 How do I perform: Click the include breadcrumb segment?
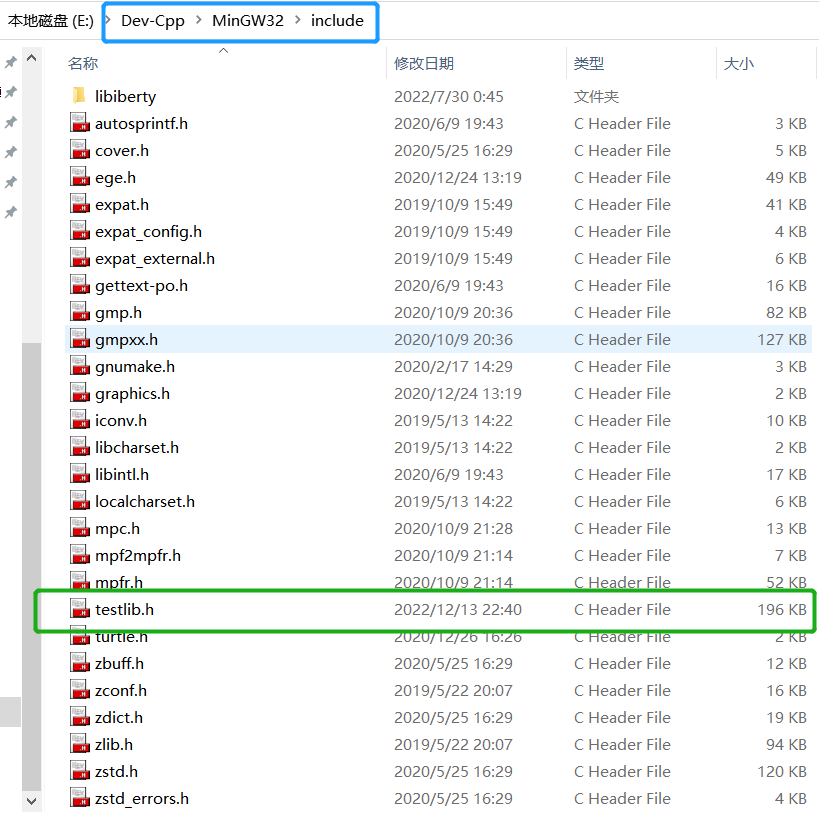tap(337, 21)
